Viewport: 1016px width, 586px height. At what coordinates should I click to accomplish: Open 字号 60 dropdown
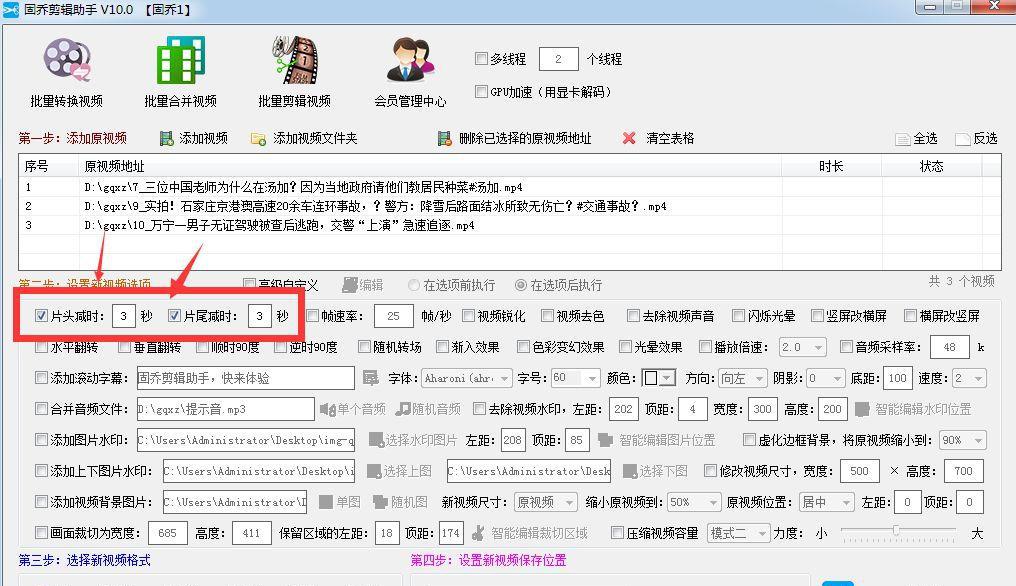click(x=575, y=378)
